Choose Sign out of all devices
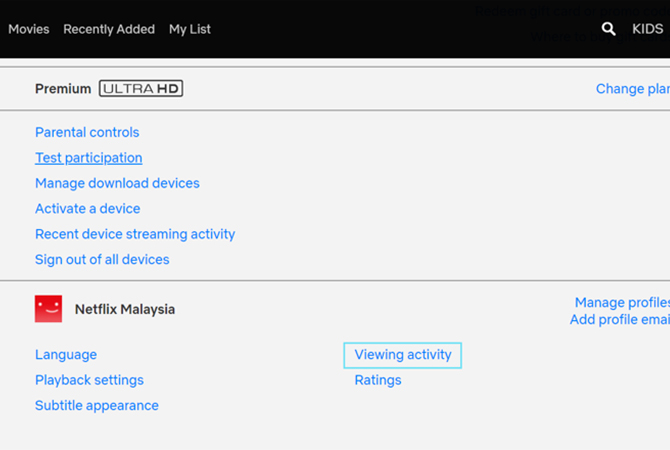Viewport: 670px width, 450px height. coord(102,259)
